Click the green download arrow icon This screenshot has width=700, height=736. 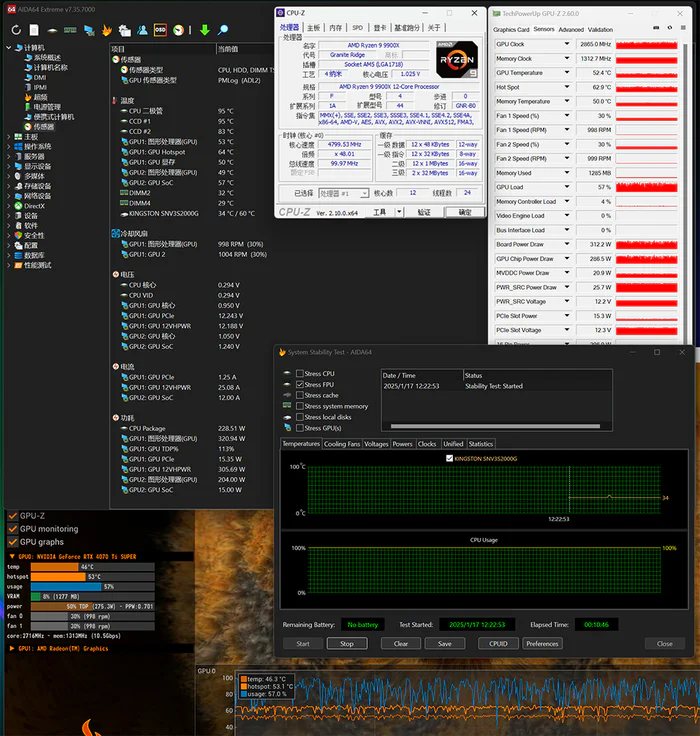205,30
